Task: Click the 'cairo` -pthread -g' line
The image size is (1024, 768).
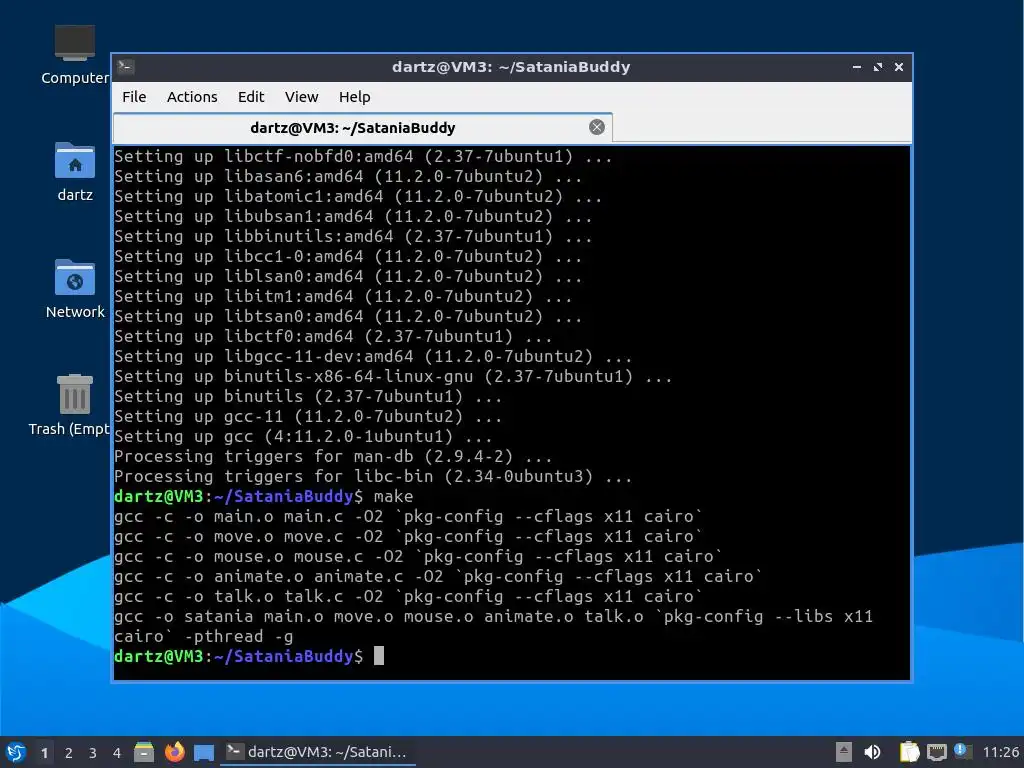Action: [x=204, y=637]
